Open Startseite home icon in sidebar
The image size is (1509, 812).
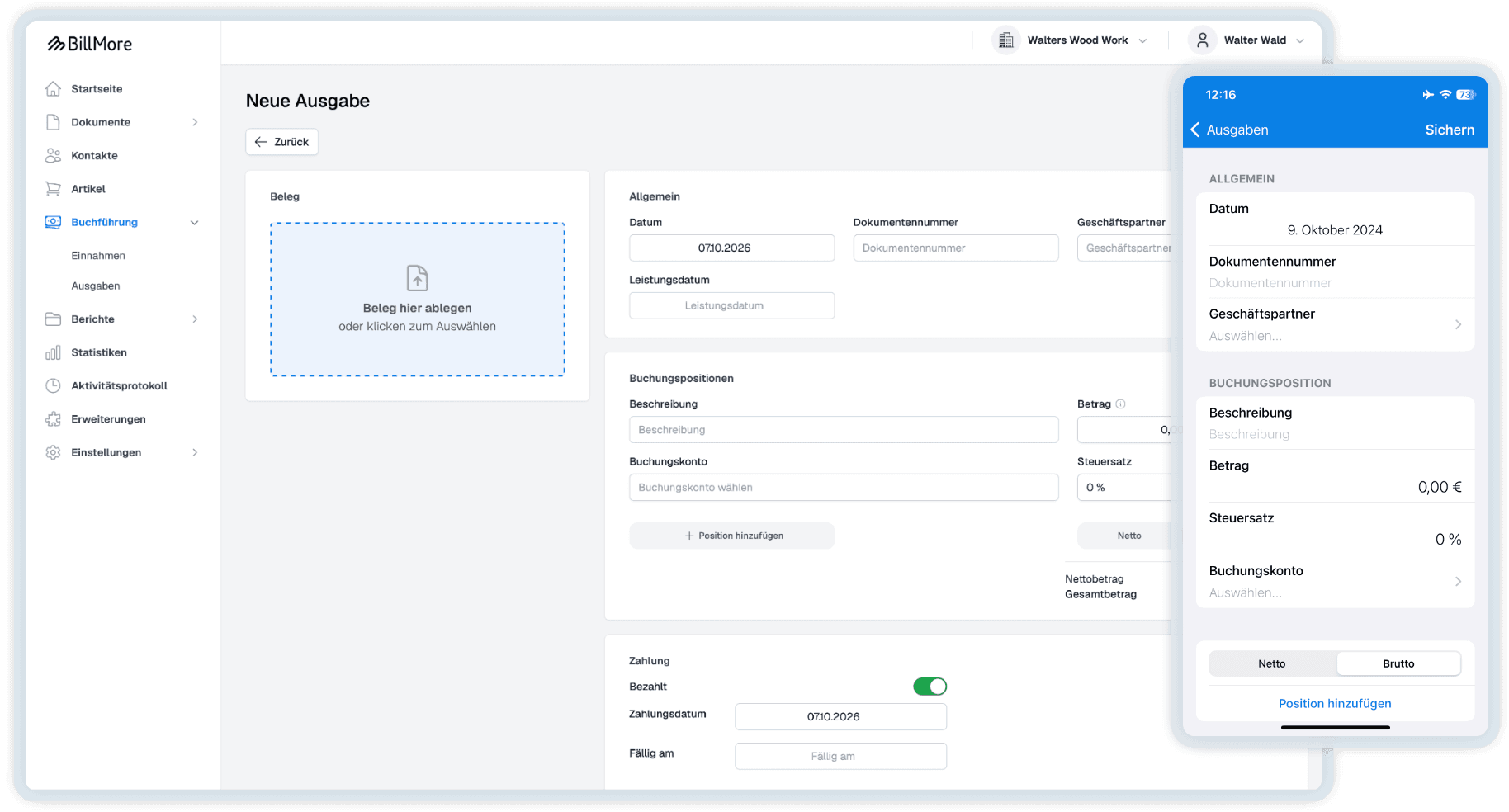pyautogui.click(x=54, y=88)
